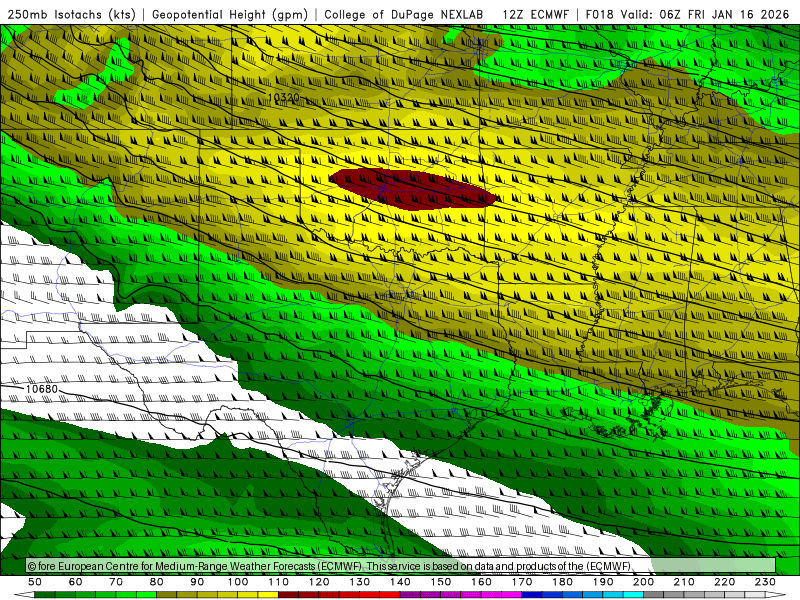Click the darkest green swatch after 50

tap(45, 595)
